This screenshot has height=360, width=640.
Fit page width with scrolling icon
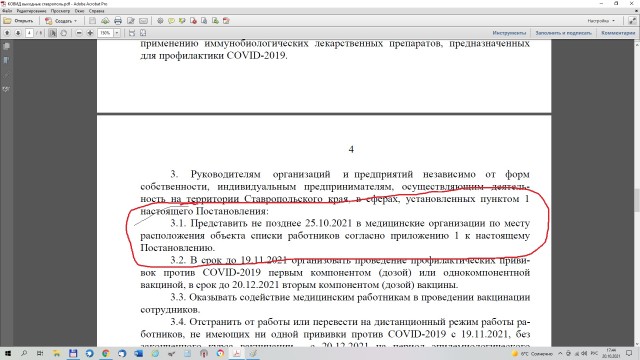[x=131, y=33]
